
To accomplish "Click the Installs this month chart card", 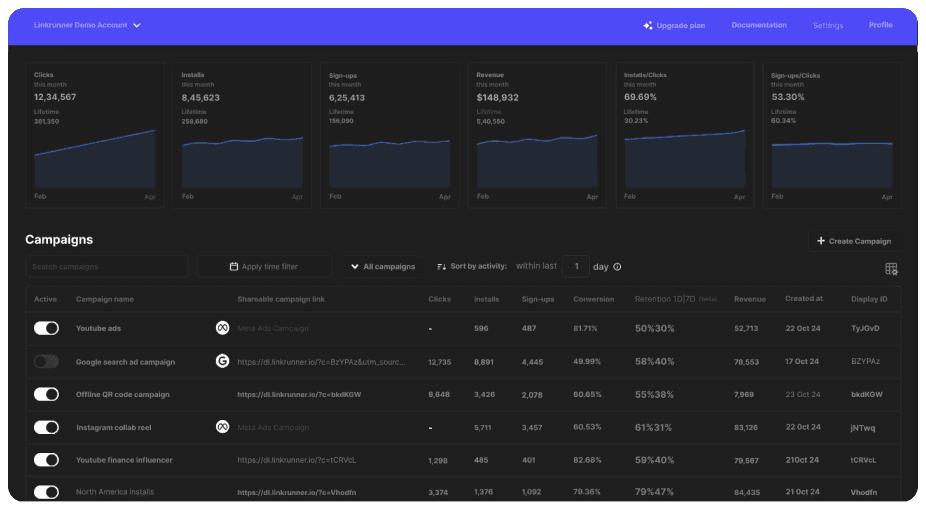I will [242, 135].
